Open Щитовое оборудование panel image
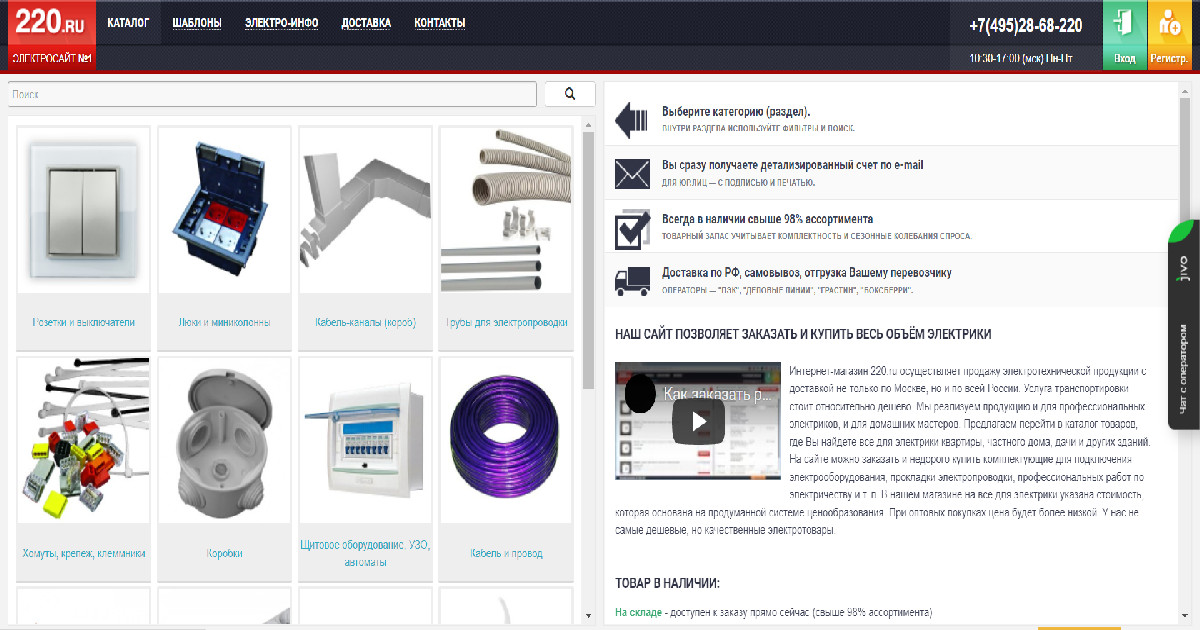The height and width of the screenshot is (630, 1200). [x=365, y=441]
